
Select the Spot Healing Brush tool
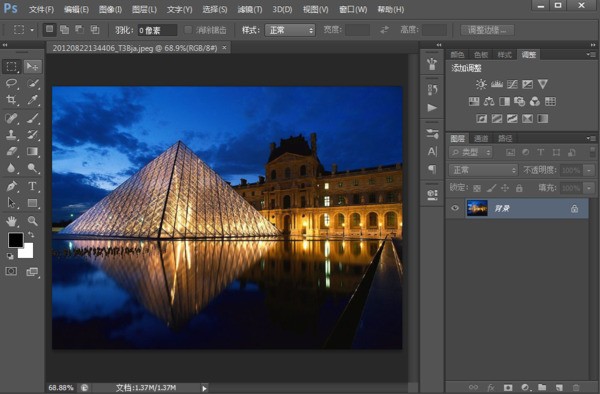pyautogui.click(x=11, y=118)
